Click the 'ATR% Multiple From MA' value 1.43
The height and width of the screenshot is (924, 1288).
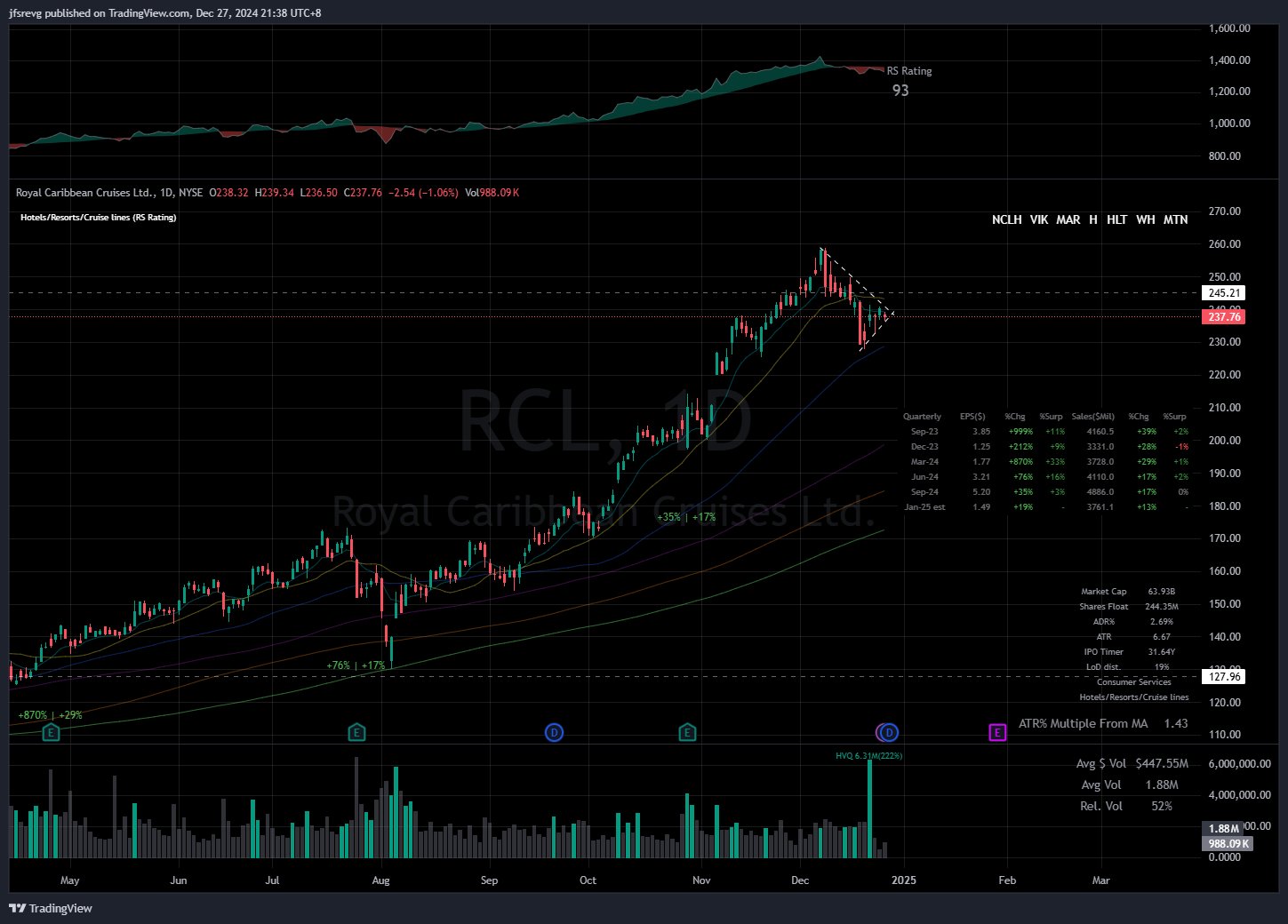coord(1176,724)
